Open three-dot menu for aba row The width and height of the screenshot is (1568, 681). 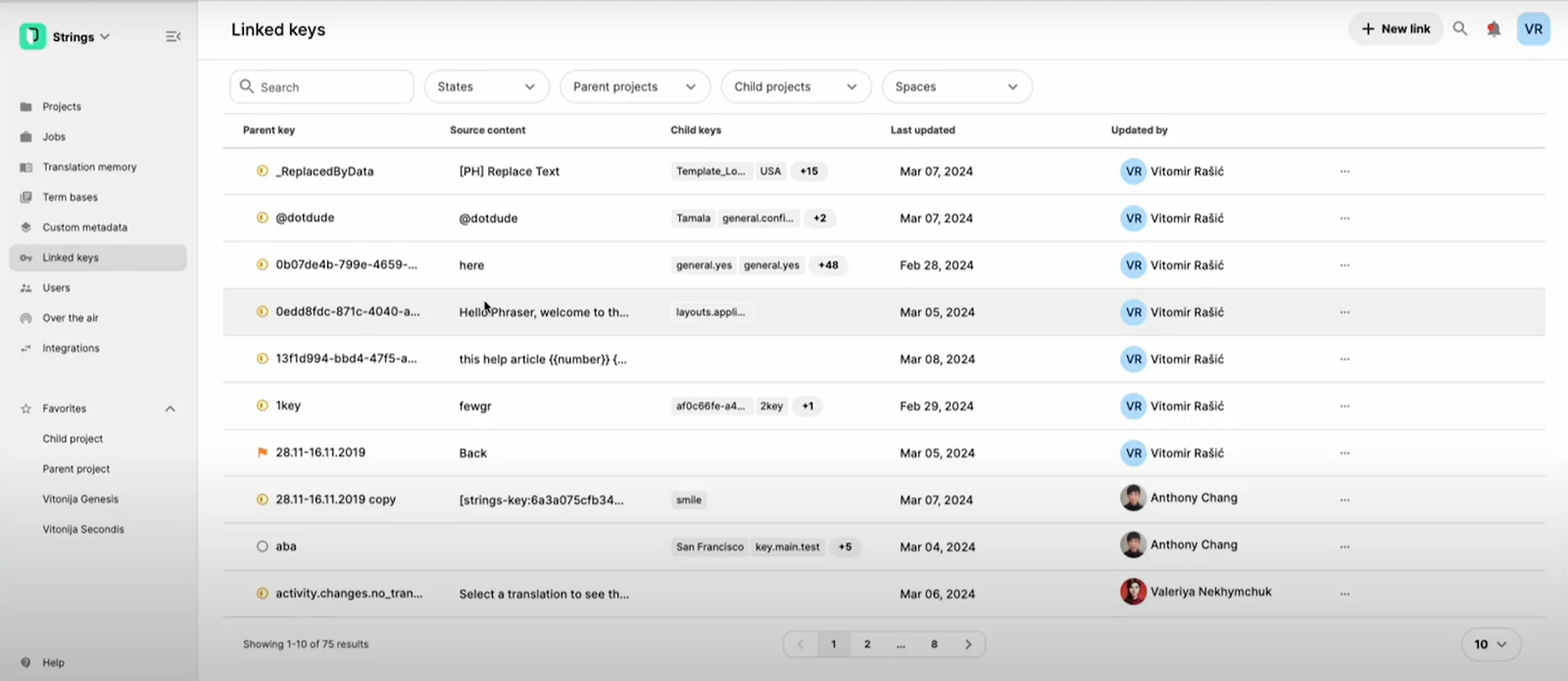click(1345, 547)
